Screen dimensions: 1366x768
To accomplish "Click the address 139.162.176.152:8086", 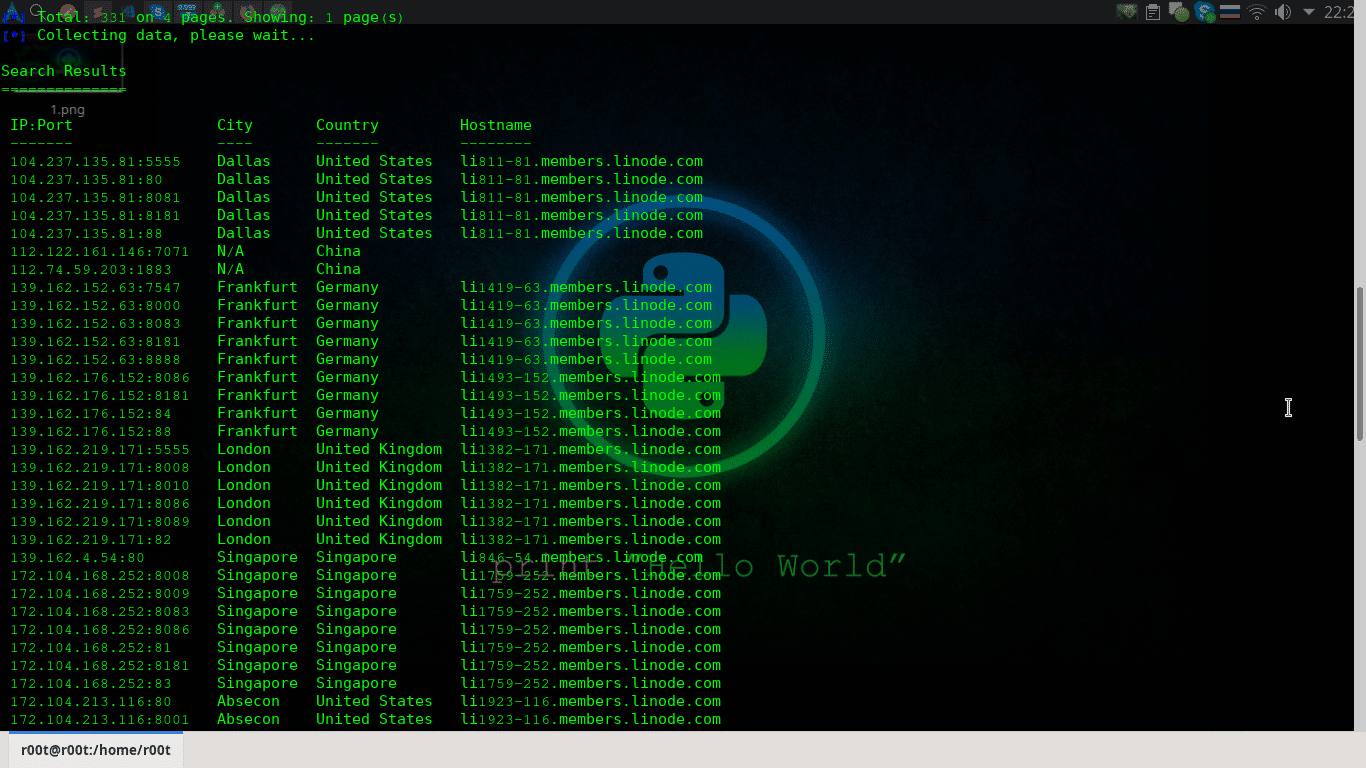I will click(100, 377).
